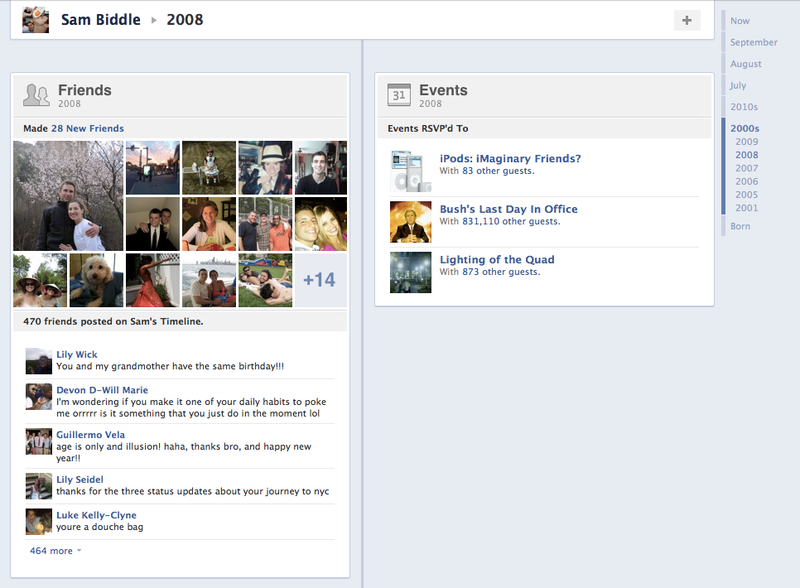Click Luke Kelly-Clyne's avatar

tap(39, 522)
